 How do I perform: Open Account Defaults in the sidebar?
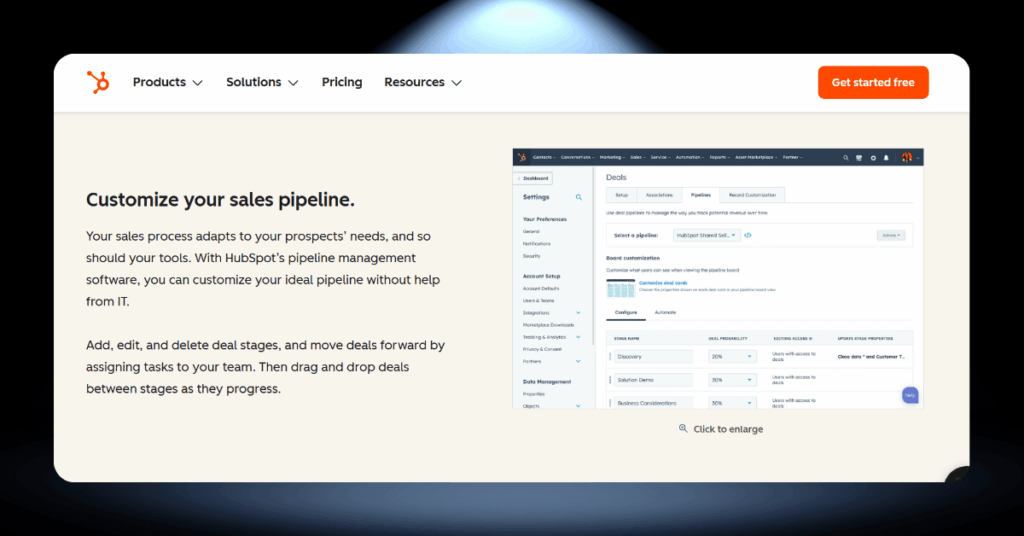point(541,289)
